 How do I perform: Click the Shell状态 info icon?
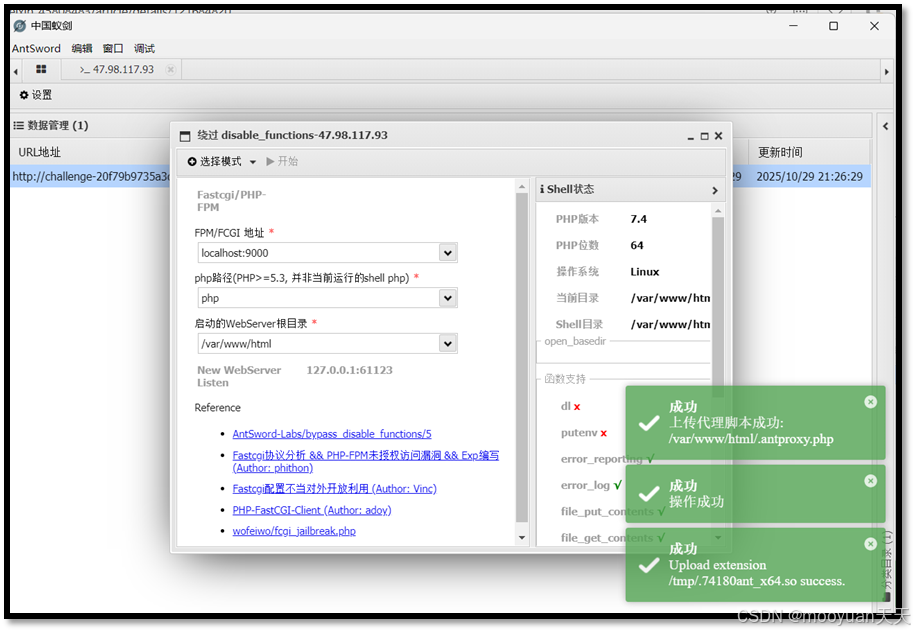coord(542,190)
